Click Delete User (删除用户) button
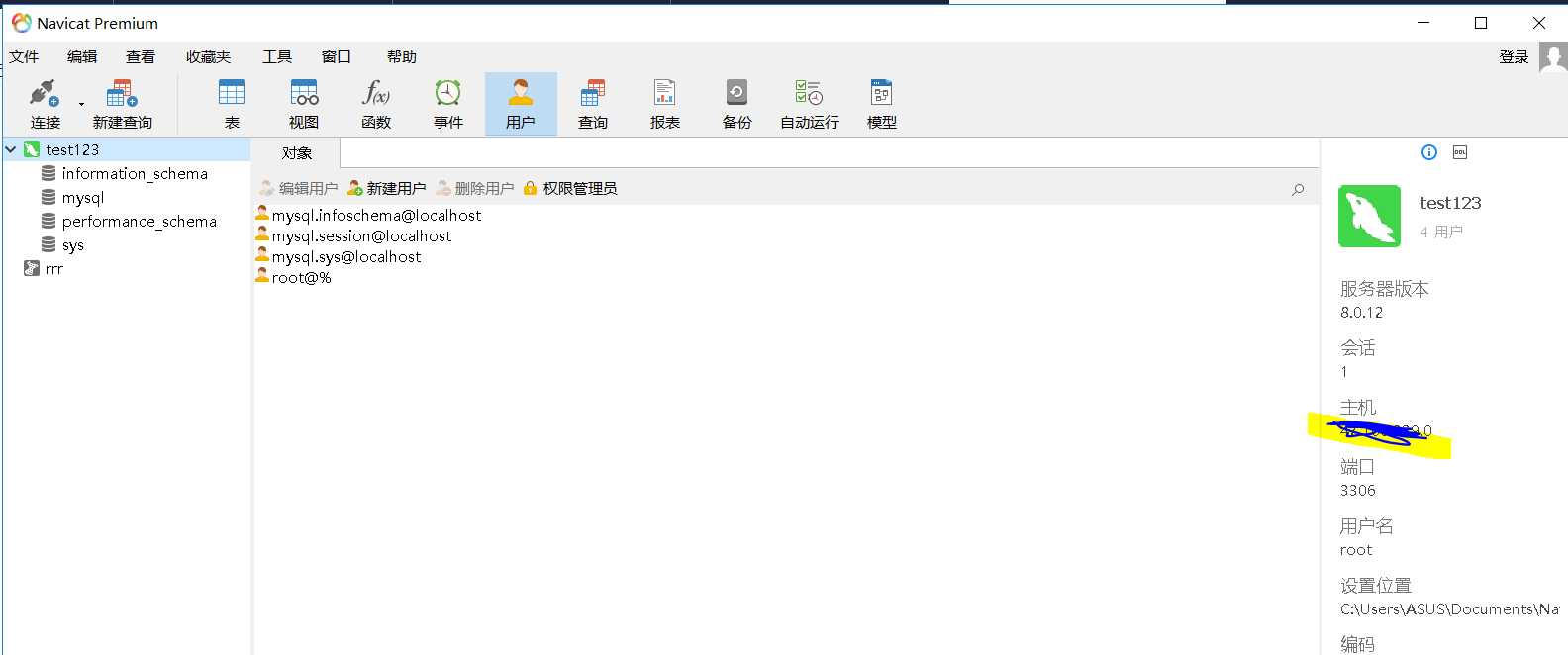 [474, 188]
